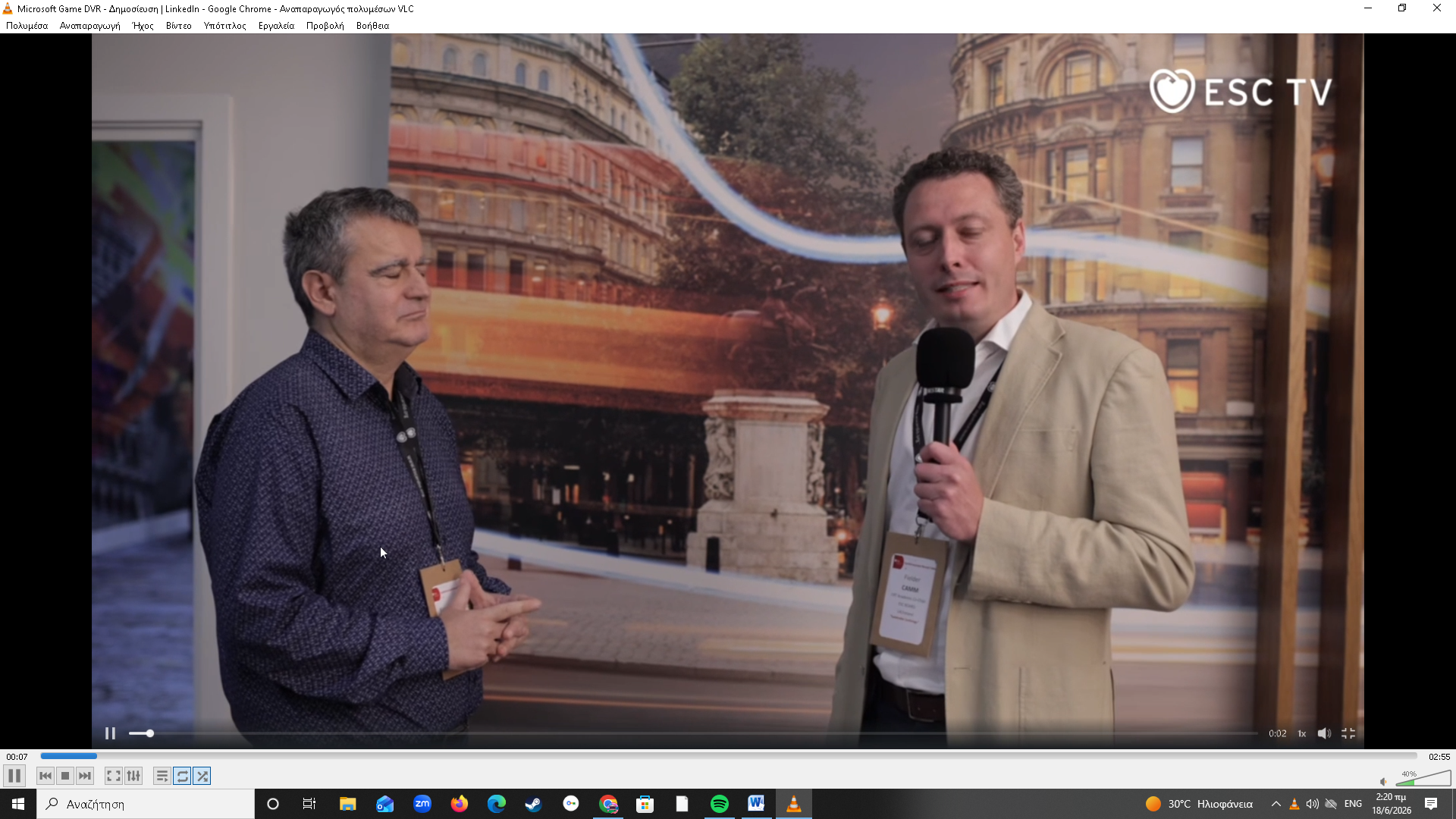Open the Υπότιτλος menu
The image size is (1456, 819).
224,26
